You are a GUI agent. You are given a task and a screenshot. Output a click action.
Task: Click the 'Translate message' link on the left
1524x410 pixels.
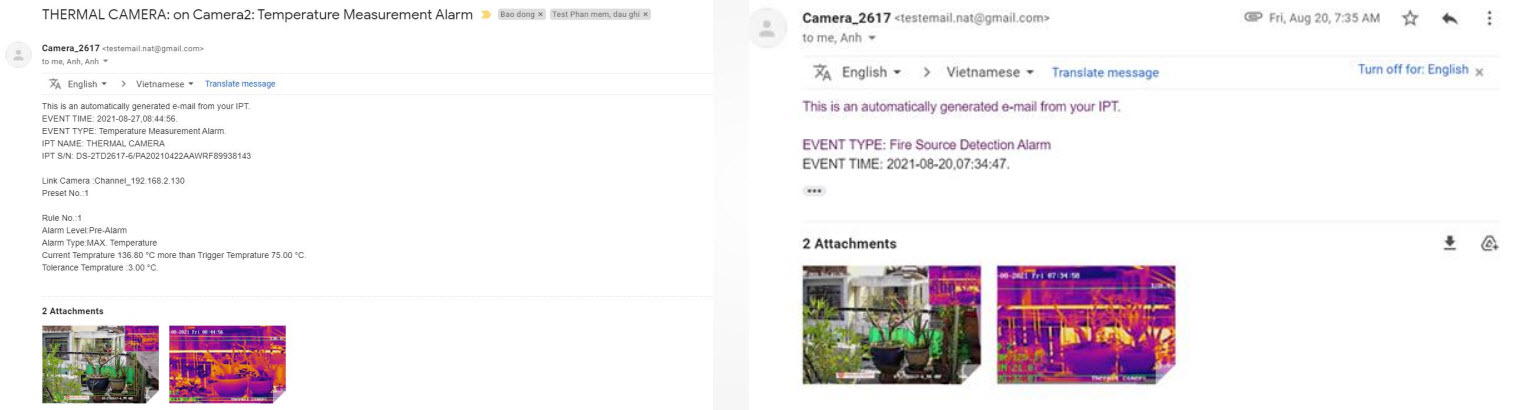pos(240,84)
